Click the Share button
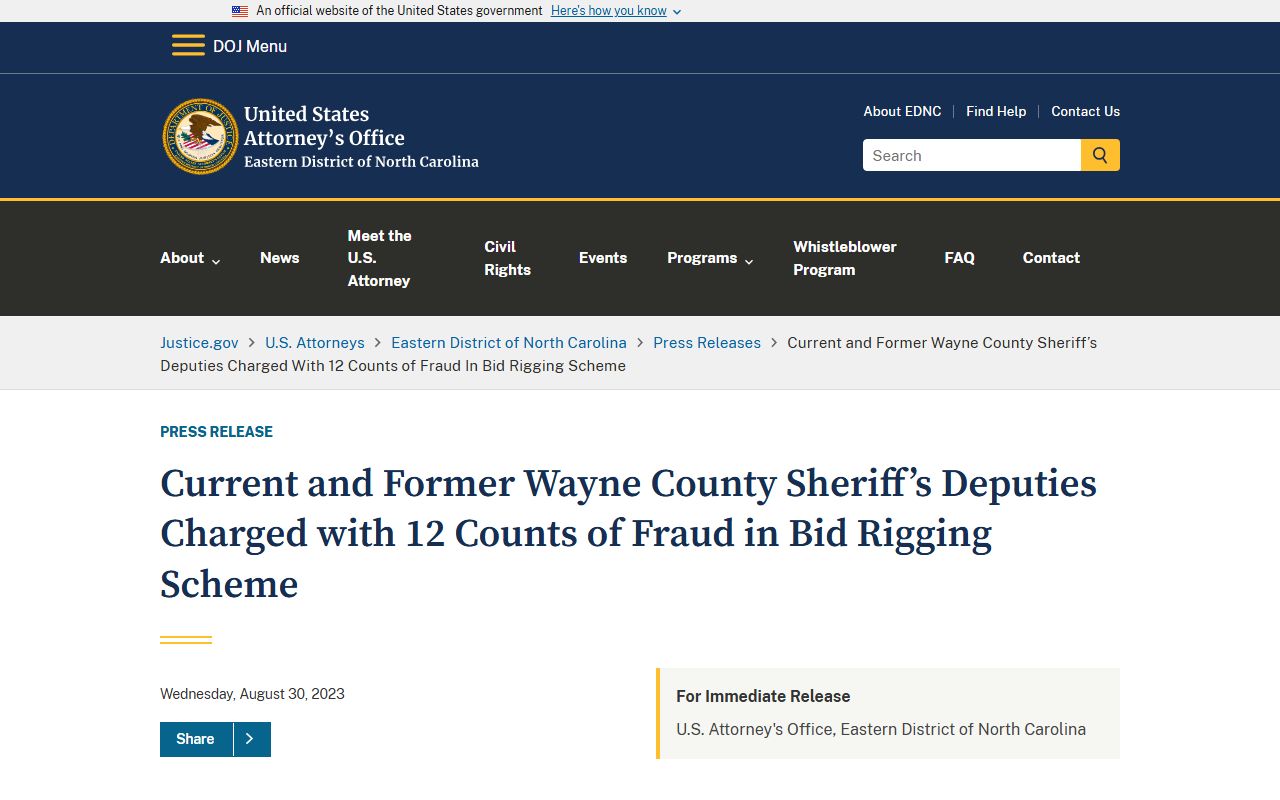Viewport: 1280px width, 800px height. 215,739
